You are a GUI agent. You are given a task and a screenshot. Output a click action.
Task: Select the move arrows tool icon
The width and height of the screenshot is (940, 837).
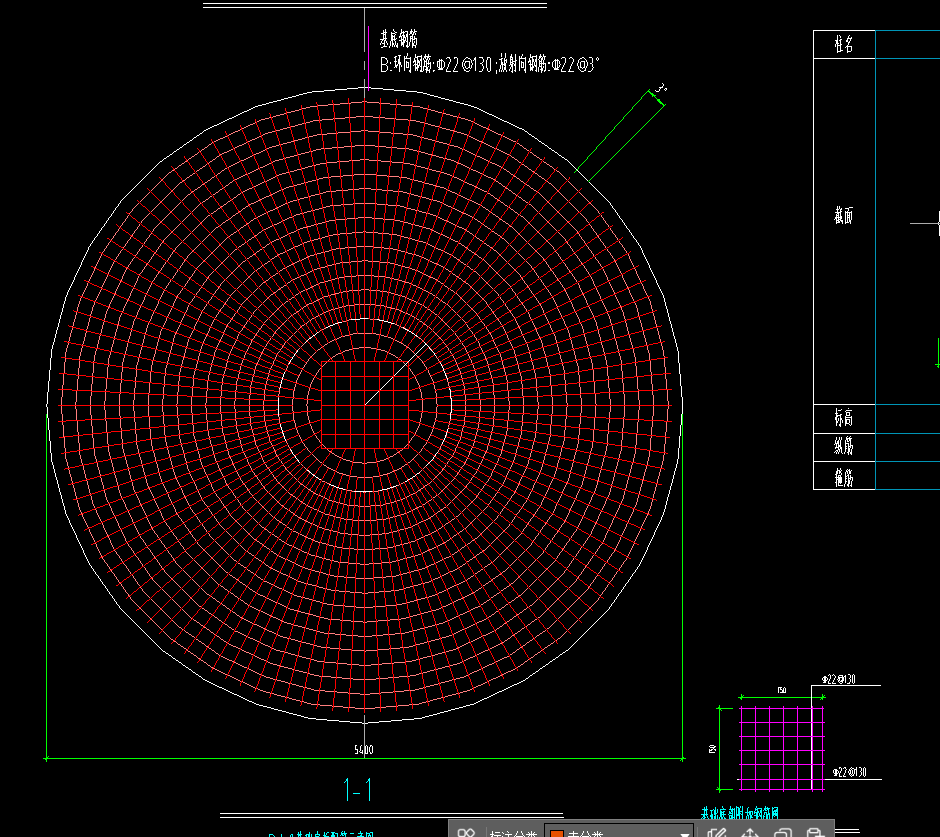(749, 832)
